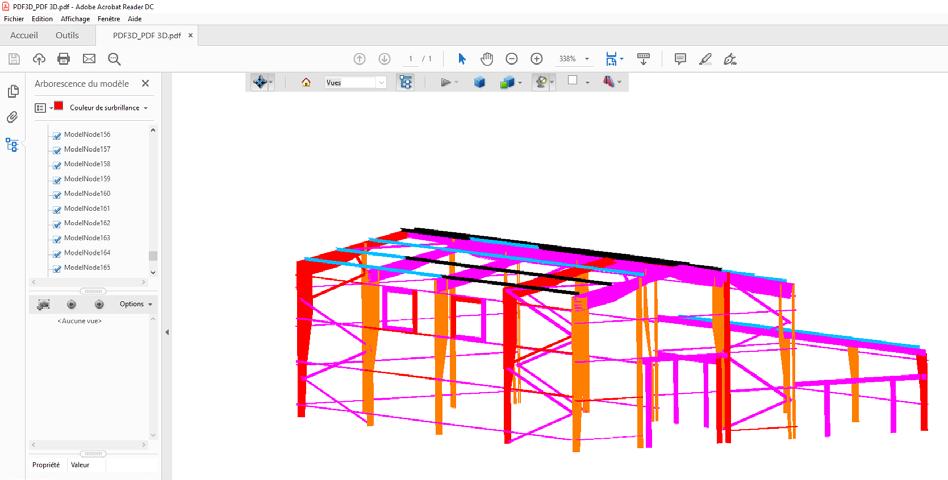Zoom out with minus icon
The height and width of the screenshot is (480, 948).
point(511,59)
